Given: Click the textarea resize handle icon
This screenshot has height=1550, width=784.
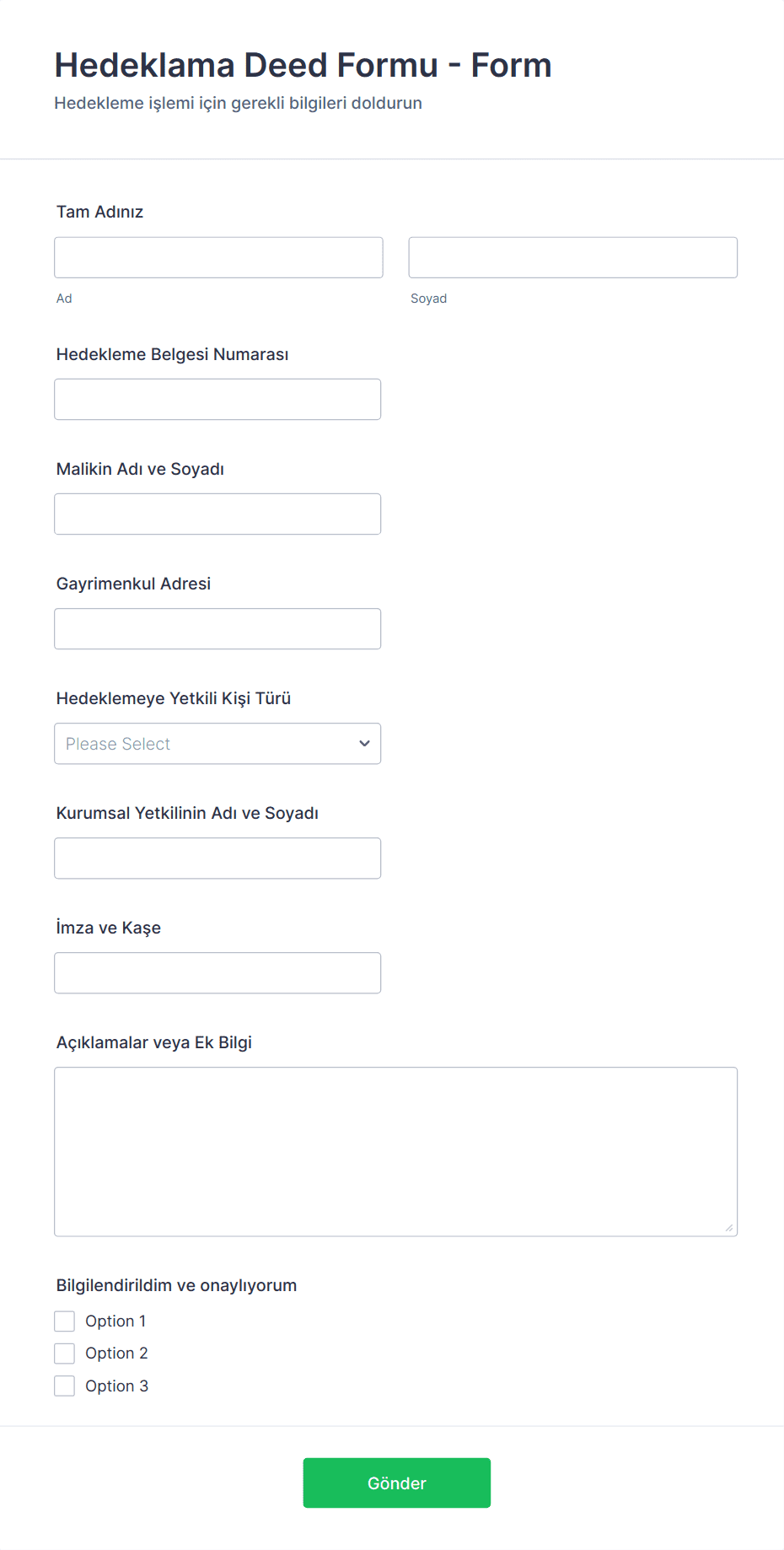Looking at the screenshot, I should pyautogui.click(x=728, y=1228).
